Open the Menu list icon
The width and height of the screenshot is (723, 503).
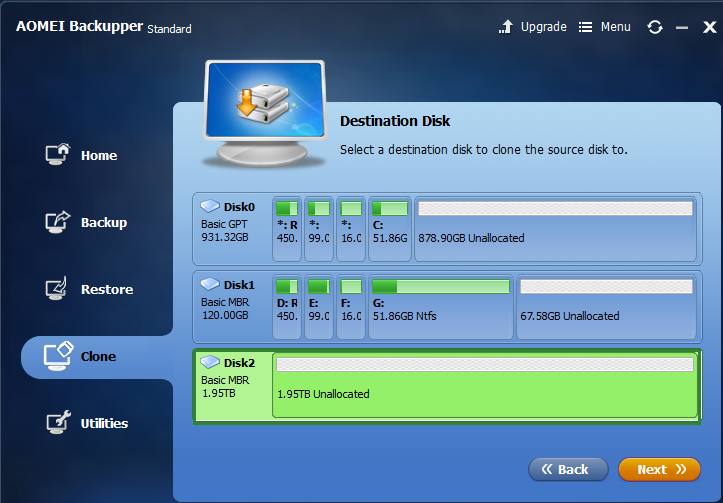pos(585,27)
